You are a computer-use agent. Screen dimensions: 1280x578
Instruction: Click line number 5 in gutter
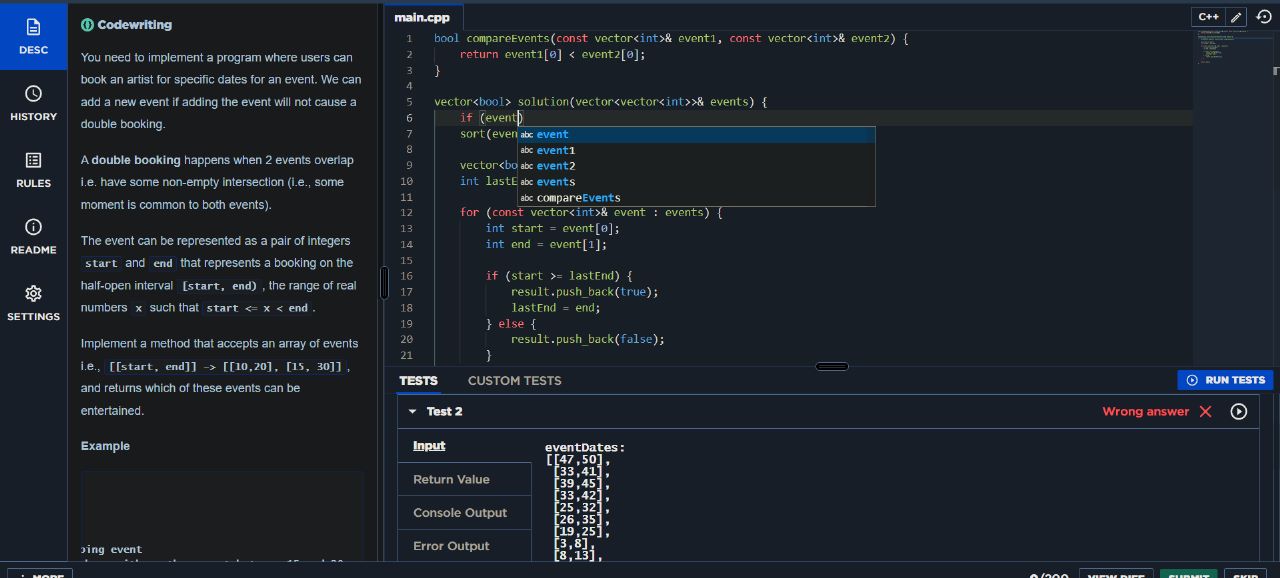[x=409, y=102]
